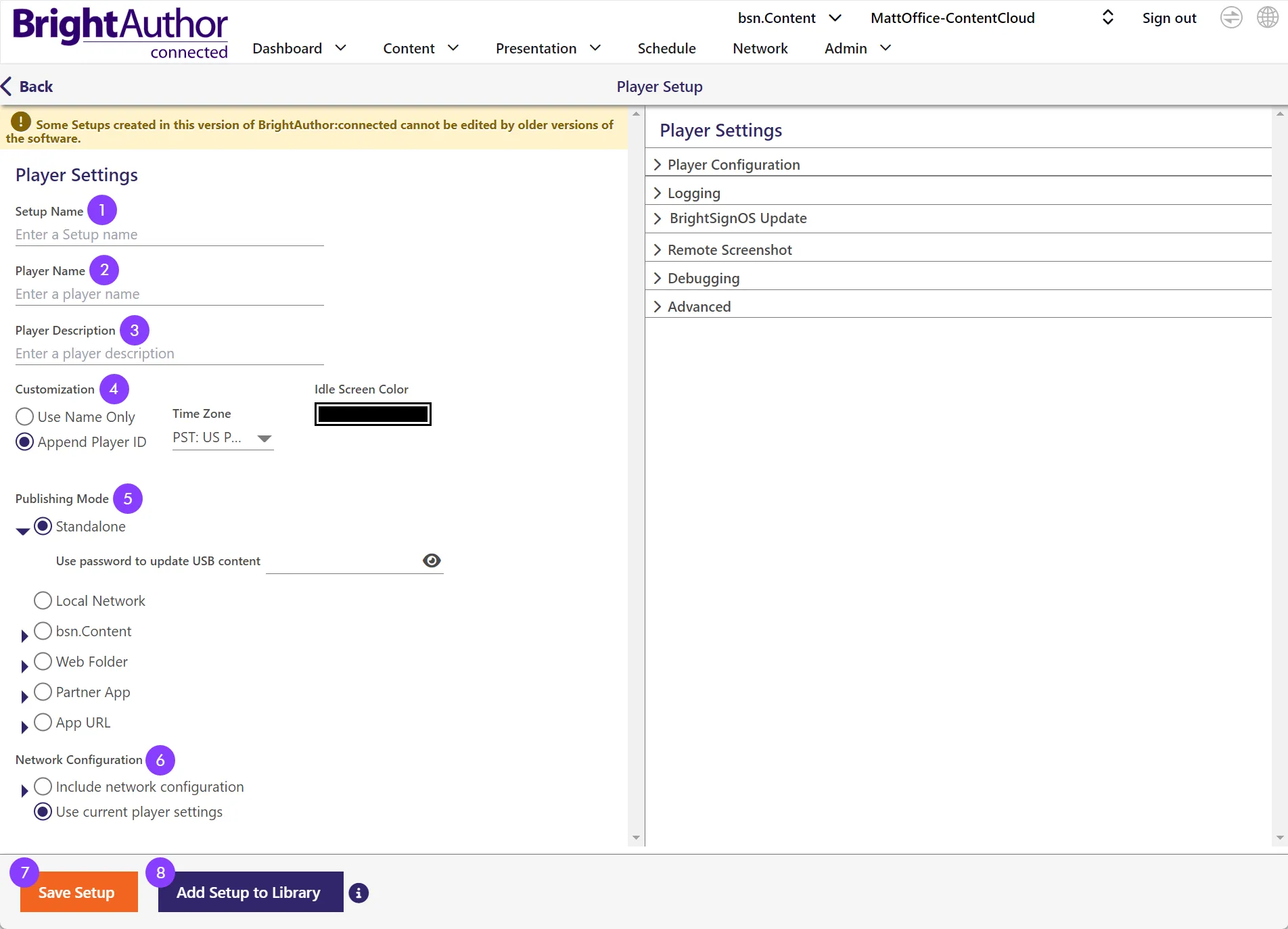Expand the bsn.Content options triangle
Image resolution: width=1288 pixels, height=929 pixels.
(x=24, y=636)
